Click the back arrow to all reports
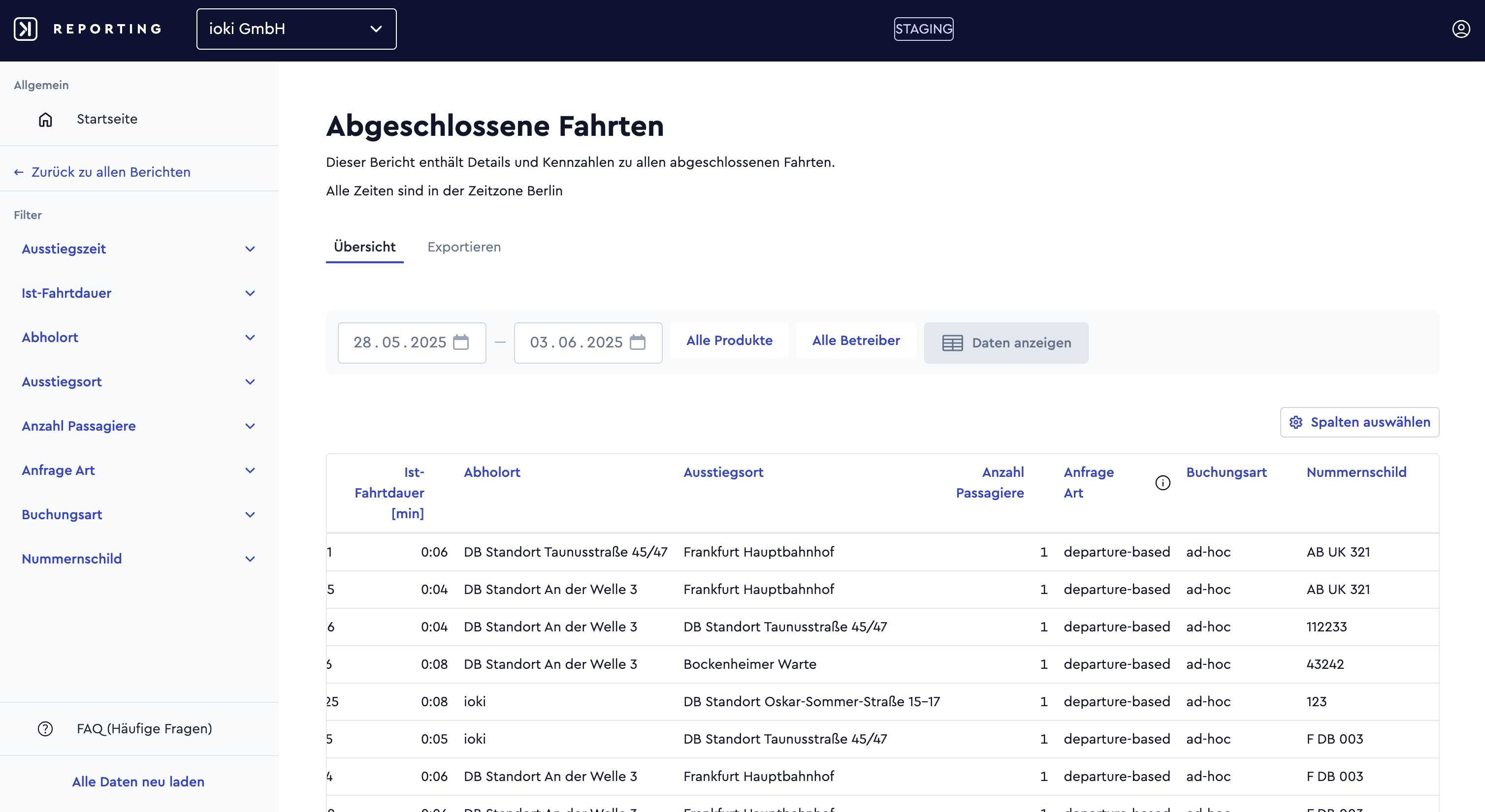The height and width of the screenshot is (812, 1485). (19, 172)
